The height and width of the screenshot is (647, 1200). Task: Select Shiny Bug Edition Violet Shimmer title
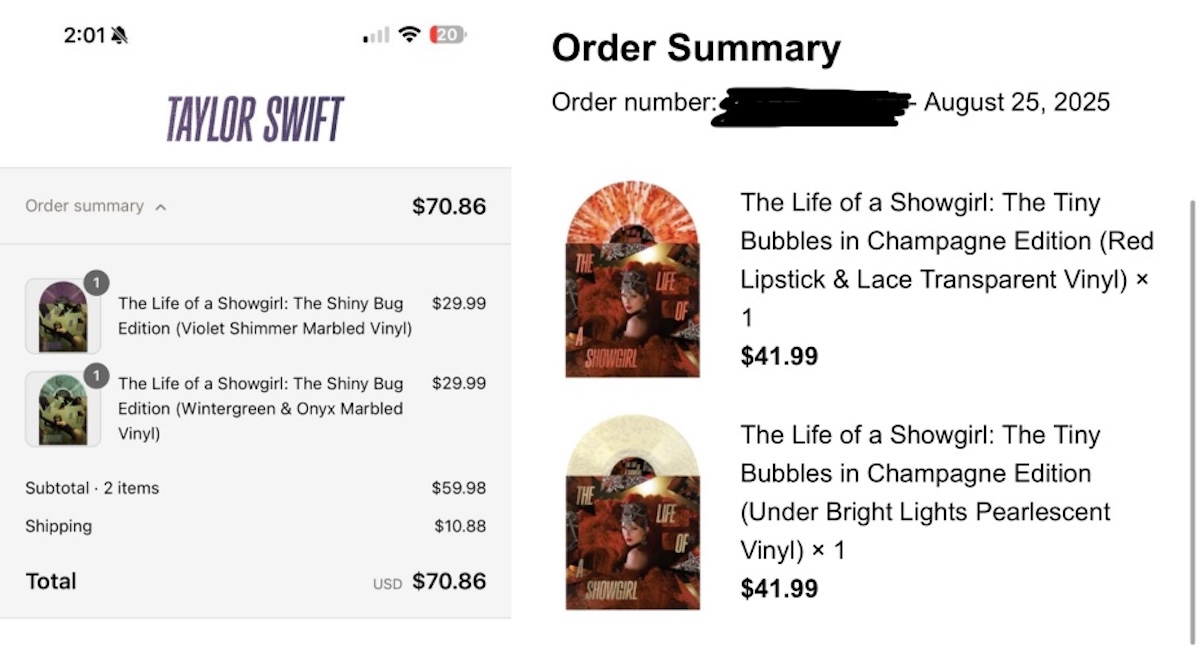point(264,315)
